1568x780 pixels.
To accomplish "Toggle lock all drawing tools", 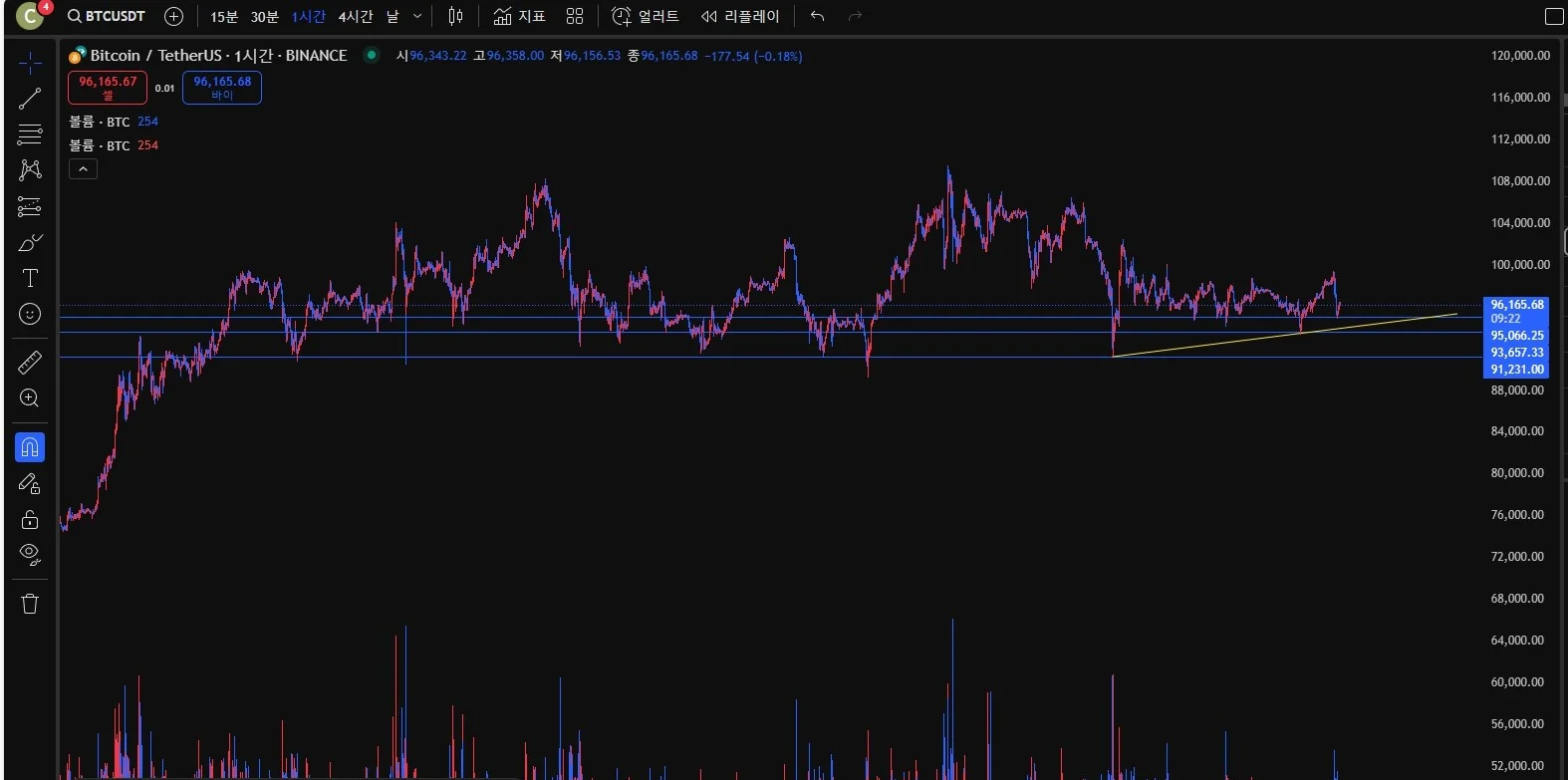I will [x=30, y=519].
